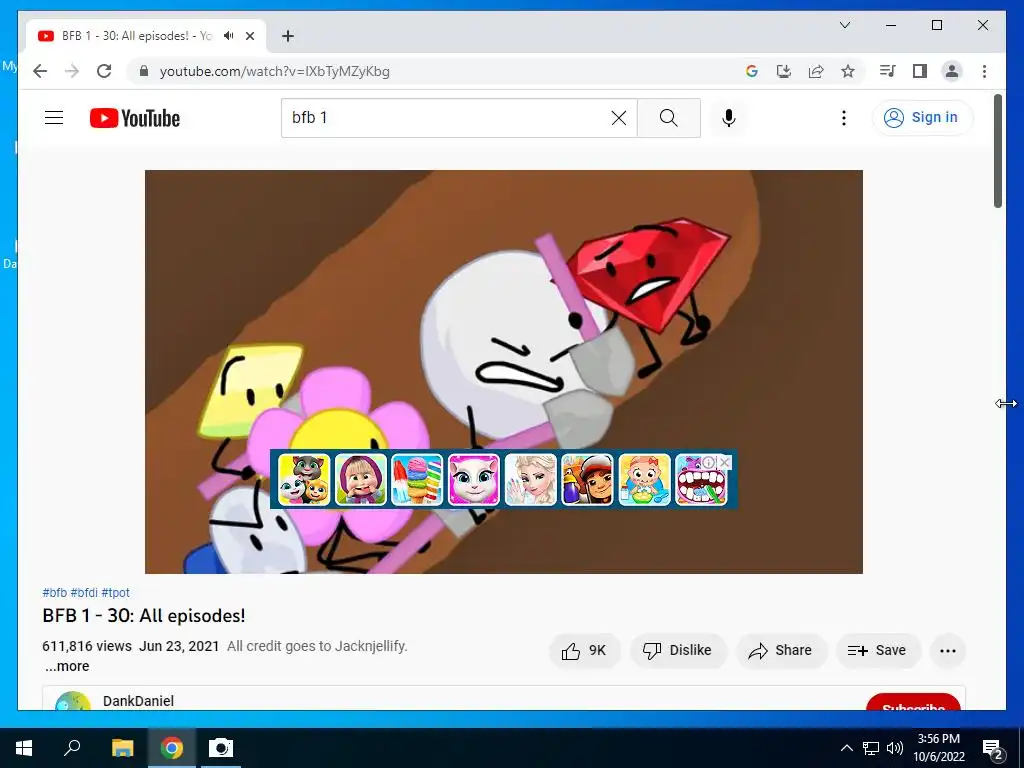The height and width of the screenshot is (768, 1024).
Task: Open the network tray icon
Action: tap(871, 748)
